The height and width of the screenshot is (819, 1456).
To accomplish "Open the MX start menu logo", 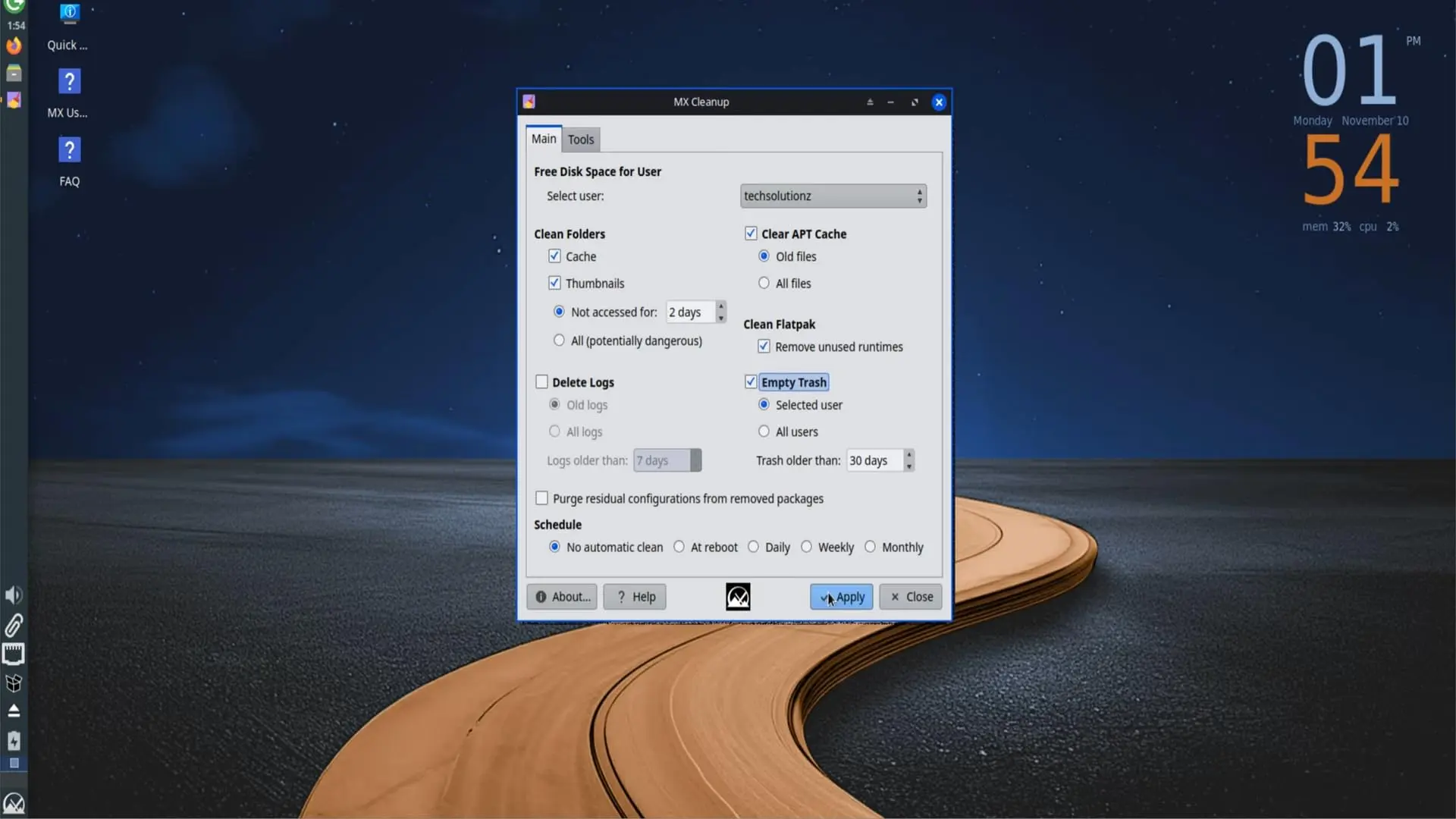I will coord(14,803).
